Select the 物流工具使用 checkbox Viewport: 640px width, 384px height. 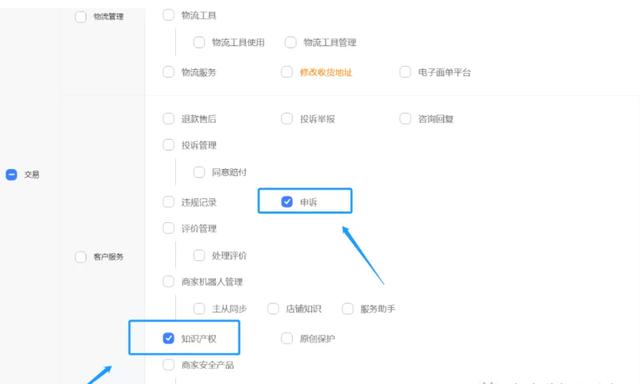(199, 42)
